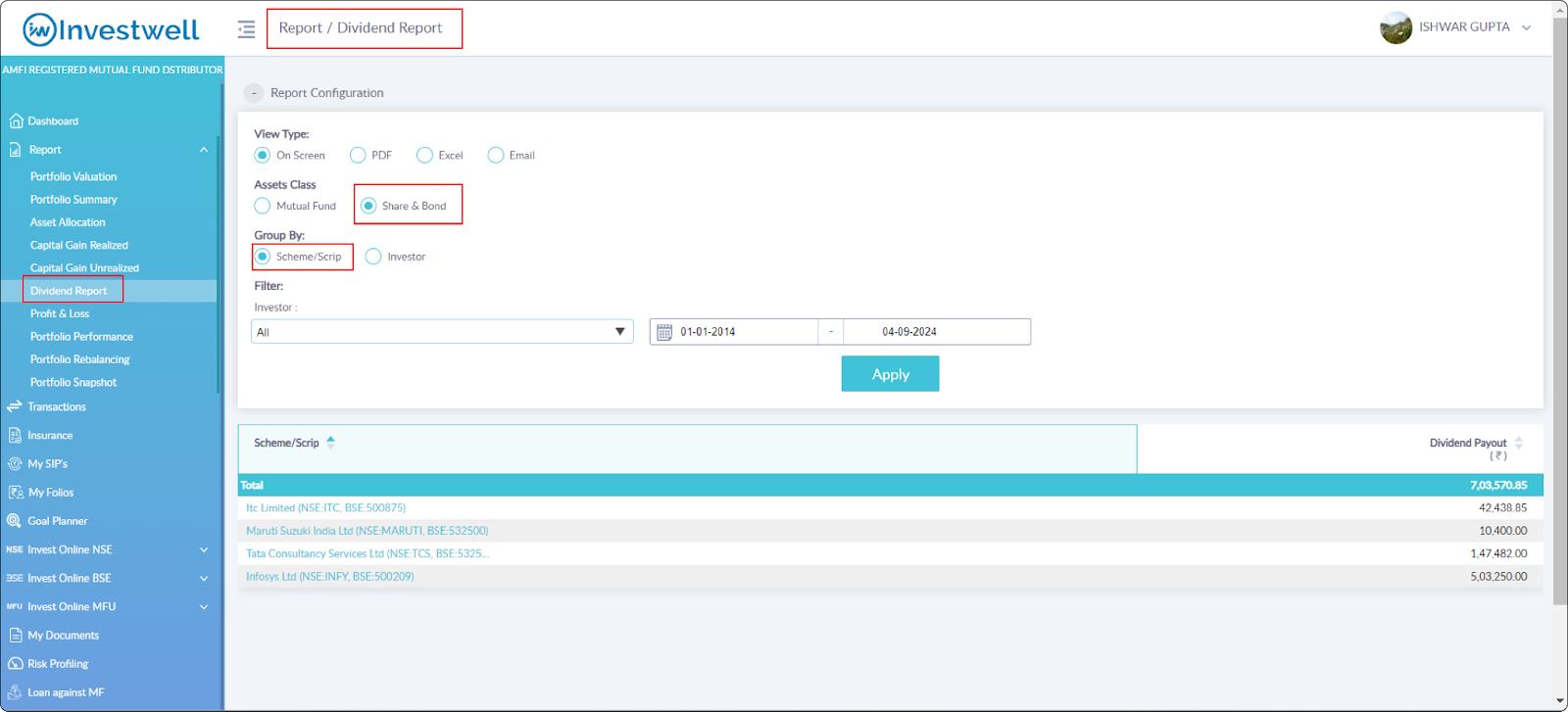The image size is (1568, 712).
Task: Select Dividend Report in sidebar
Action: tap(69, 291)
